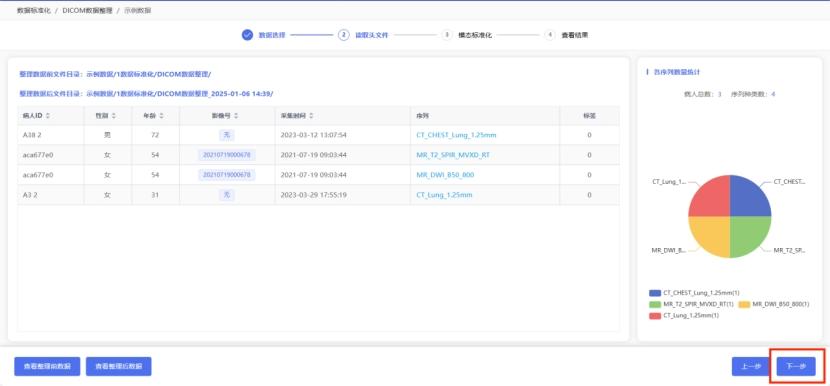Select the 数据选择 step label

(x=272, y=35)
